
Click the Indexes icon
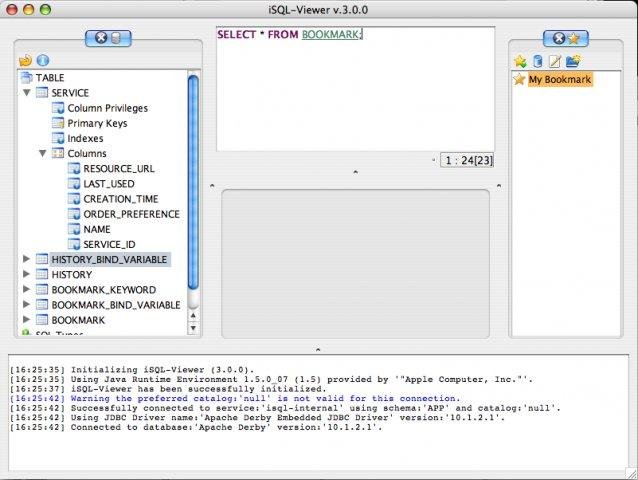coord(58,138)
